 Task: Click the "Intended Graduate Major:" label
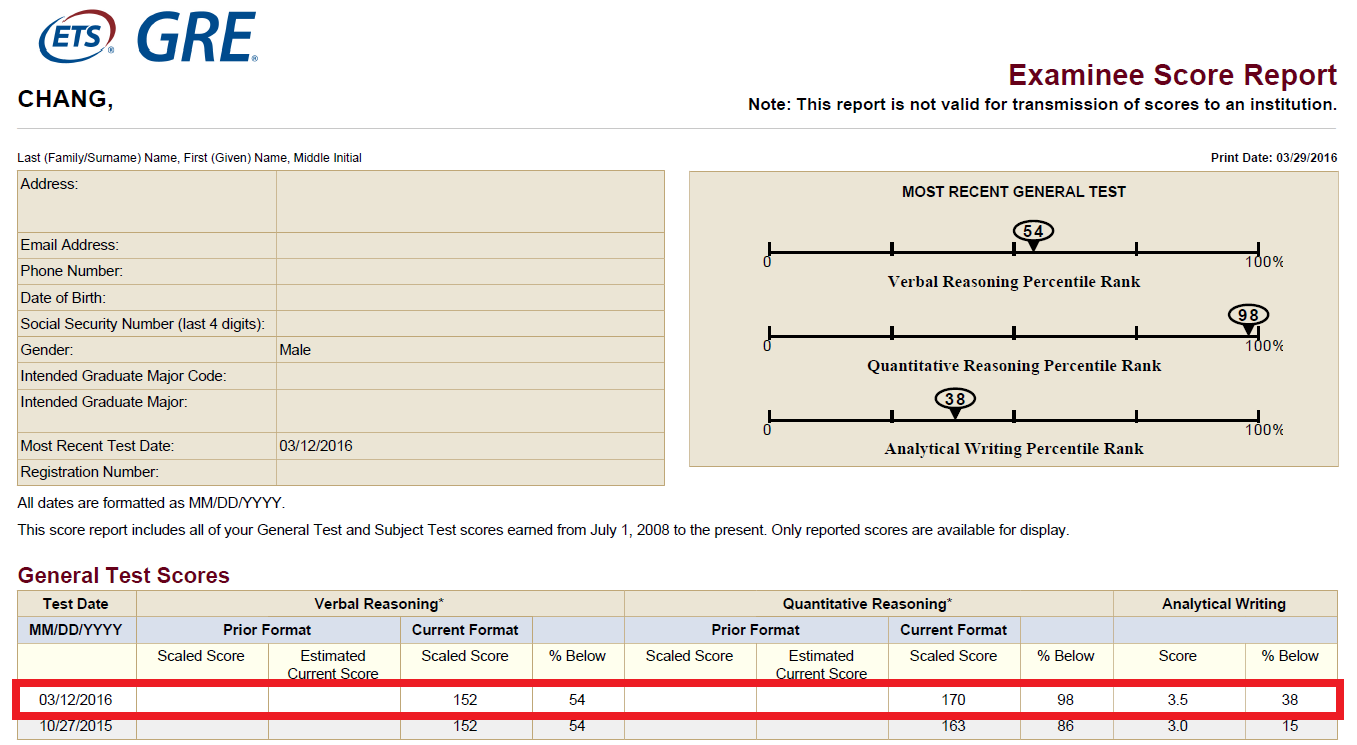click(104, 402)
